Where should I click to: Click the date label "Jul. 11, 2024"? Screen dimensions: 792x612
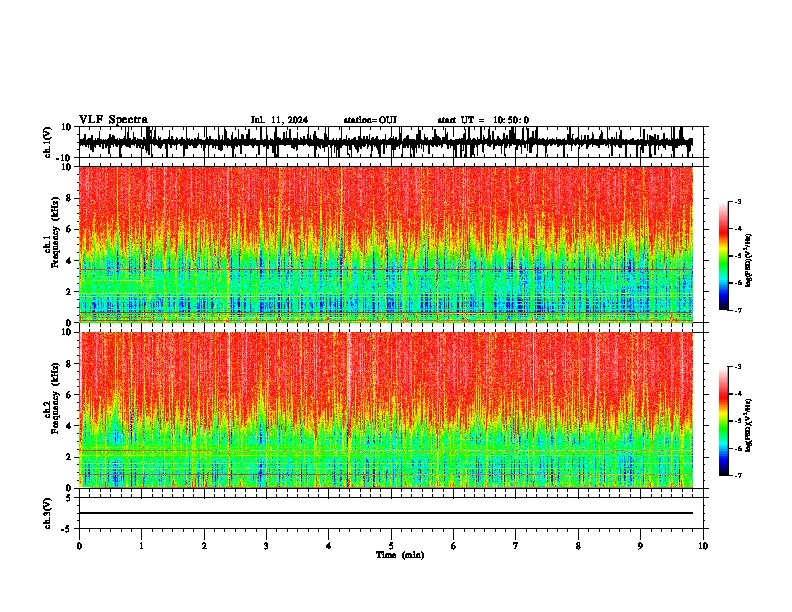tap(279, 120)
